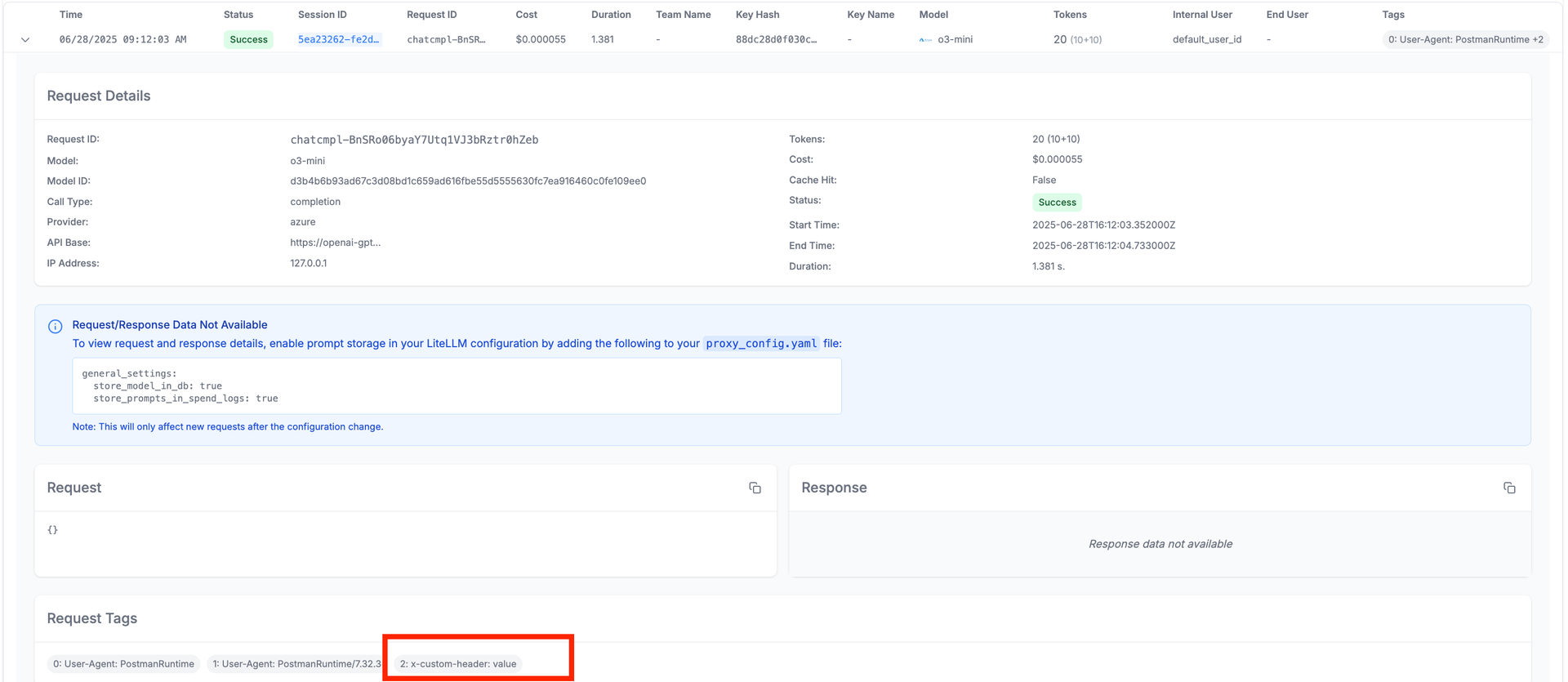Click the proxy_config.yaml inline code
The width and height of the screenshot is (1568, 682).
pos(760,344)
